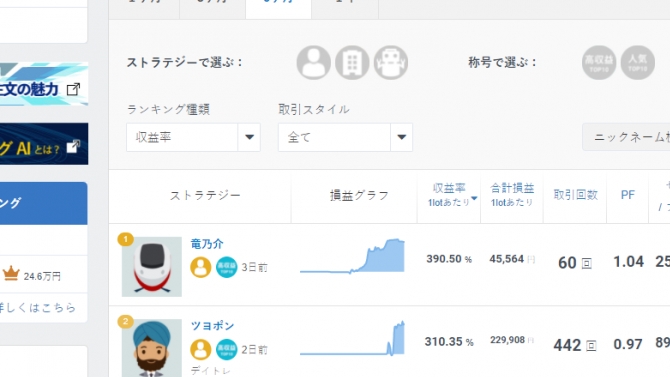This screenshot has width=670, height=377.
Task: Click ツヨポン turban man avatar
Action: (152, 348)
